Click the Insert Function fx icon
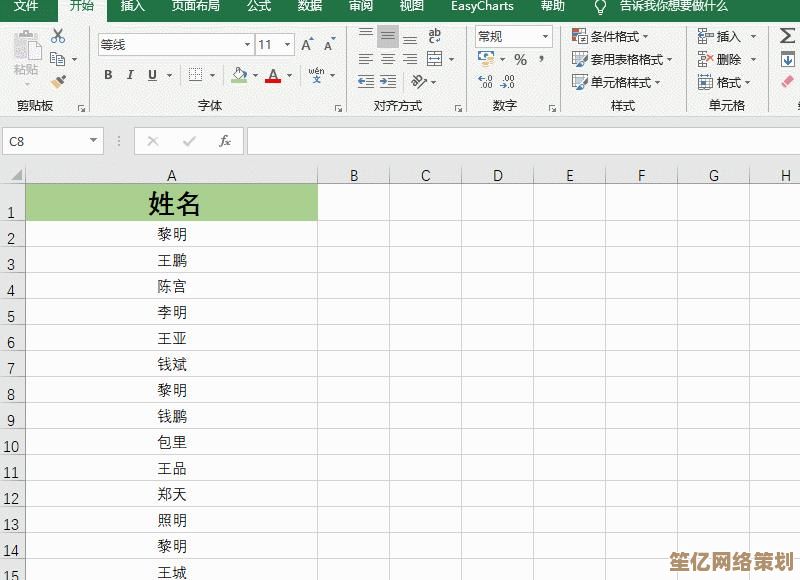The width and height of the screenshot is (800, 580). [x=225, y=141]
